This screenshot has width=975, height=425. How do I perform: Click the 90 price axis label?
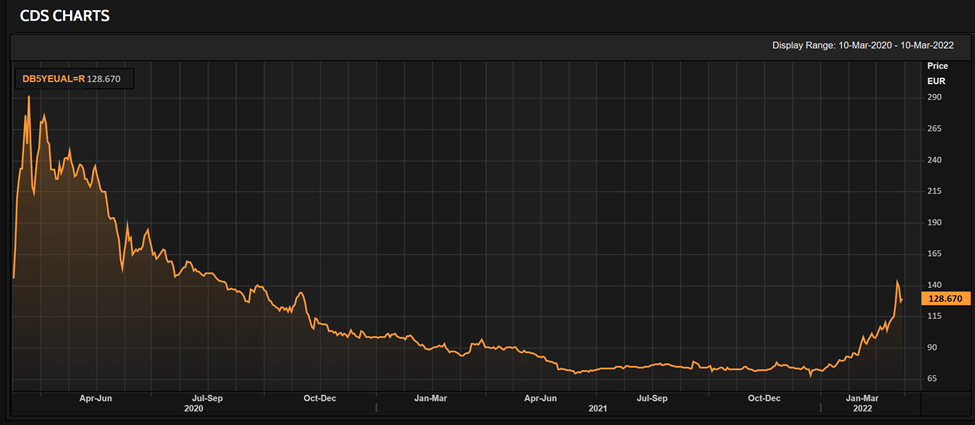[935, 347]
